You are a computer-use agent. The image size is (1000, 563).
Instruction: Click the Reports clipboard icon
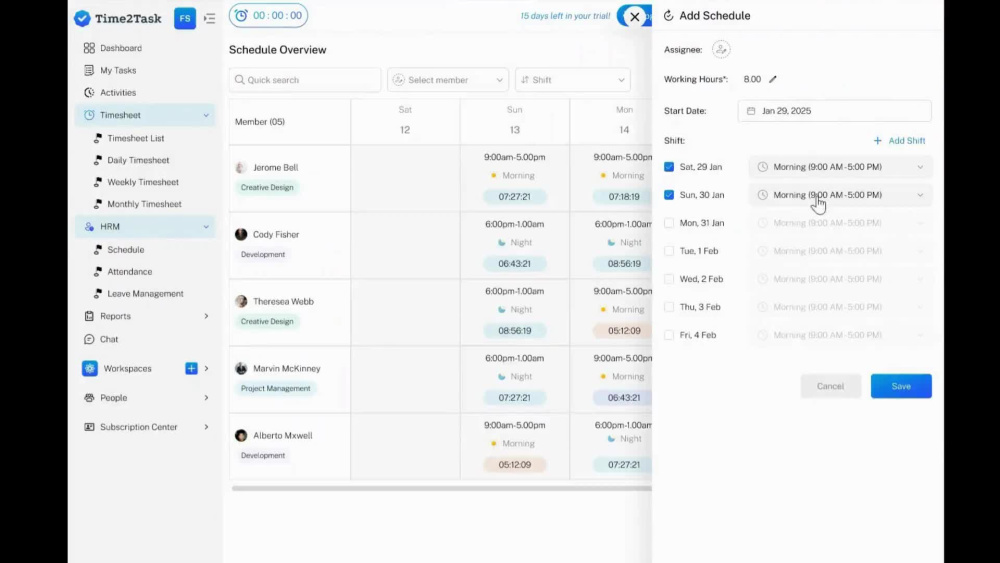pyautogui.click(x=89, y=316)
